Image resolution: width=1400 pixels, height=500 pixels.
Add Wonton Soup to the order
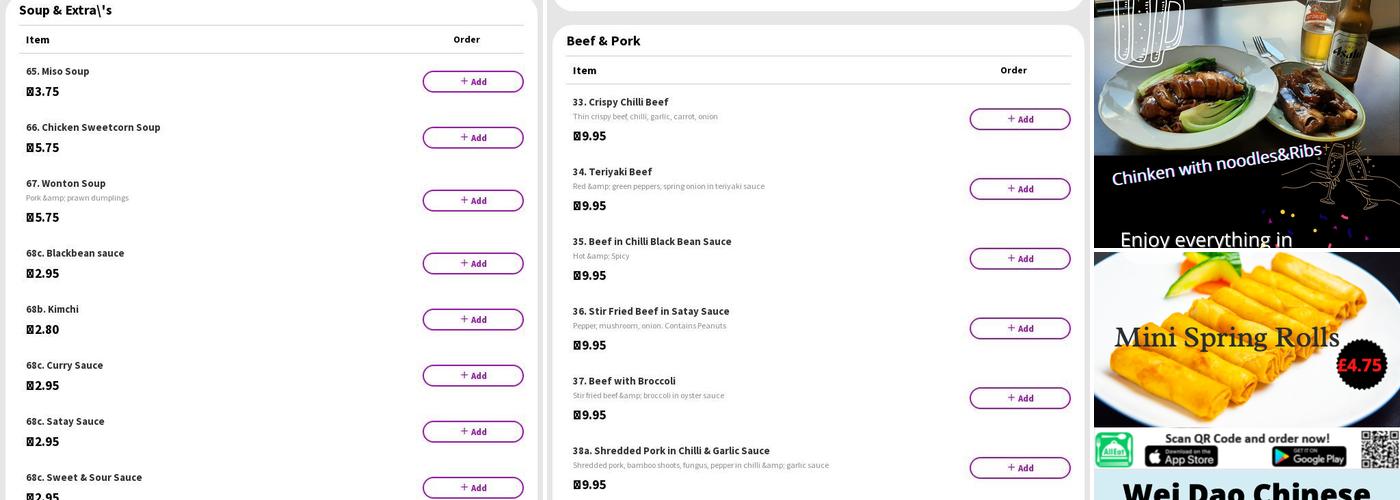(472, 201)
